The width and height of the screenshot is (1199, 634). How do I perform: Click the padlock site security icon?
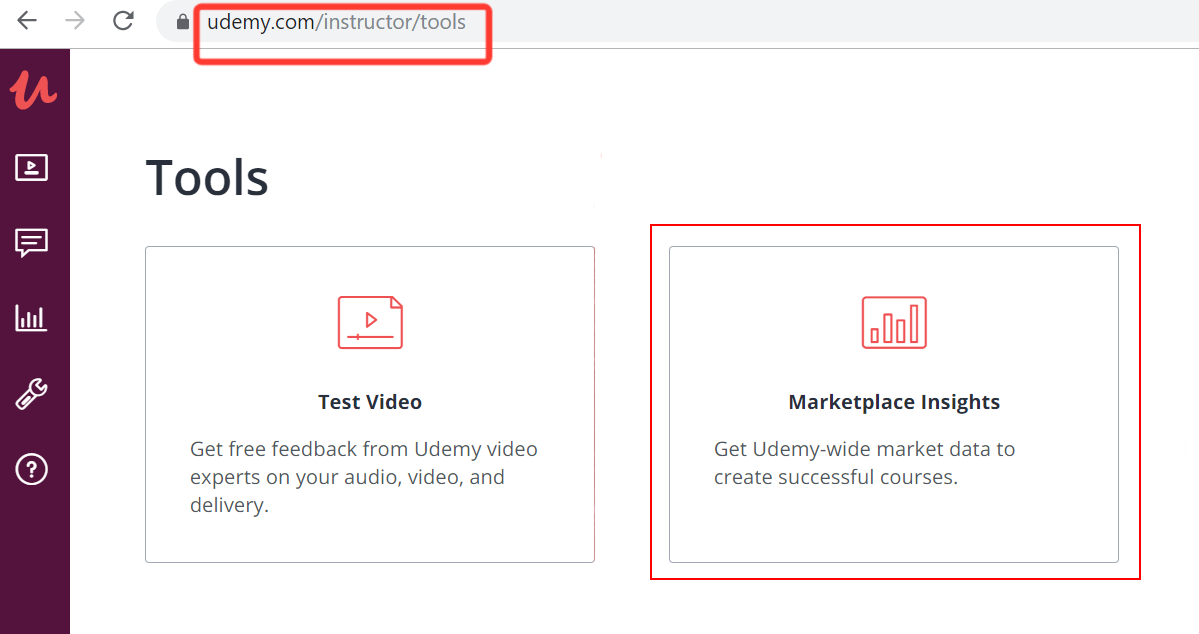pos(183,21)
